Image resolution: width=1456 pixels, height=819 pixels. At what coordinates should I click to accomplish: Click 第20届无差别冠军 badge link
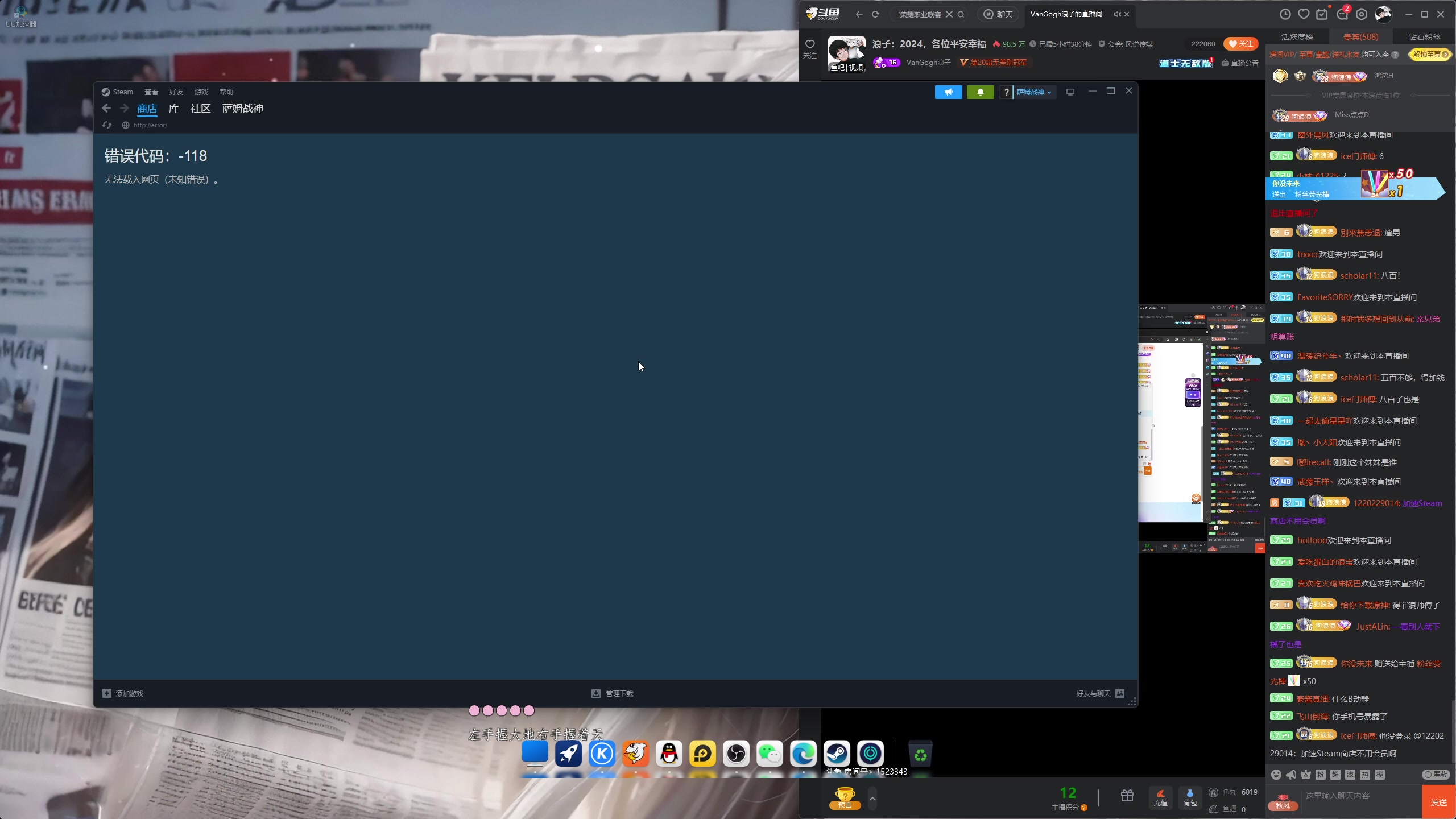point(993,63)
